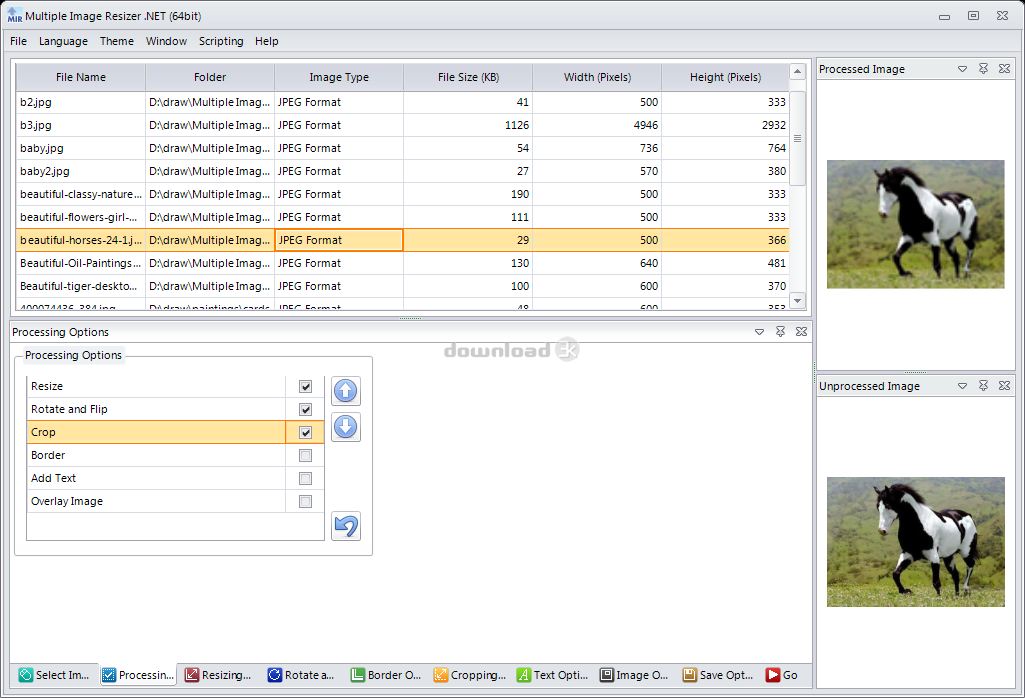The image size is (1025, 698).
Task: Click the file list scrollbar thumb
Action: [798, 139]
